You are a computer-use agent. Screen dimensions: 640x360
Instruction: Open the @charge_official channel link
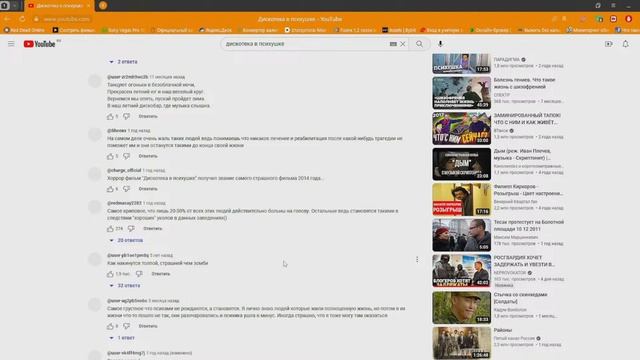124,170
